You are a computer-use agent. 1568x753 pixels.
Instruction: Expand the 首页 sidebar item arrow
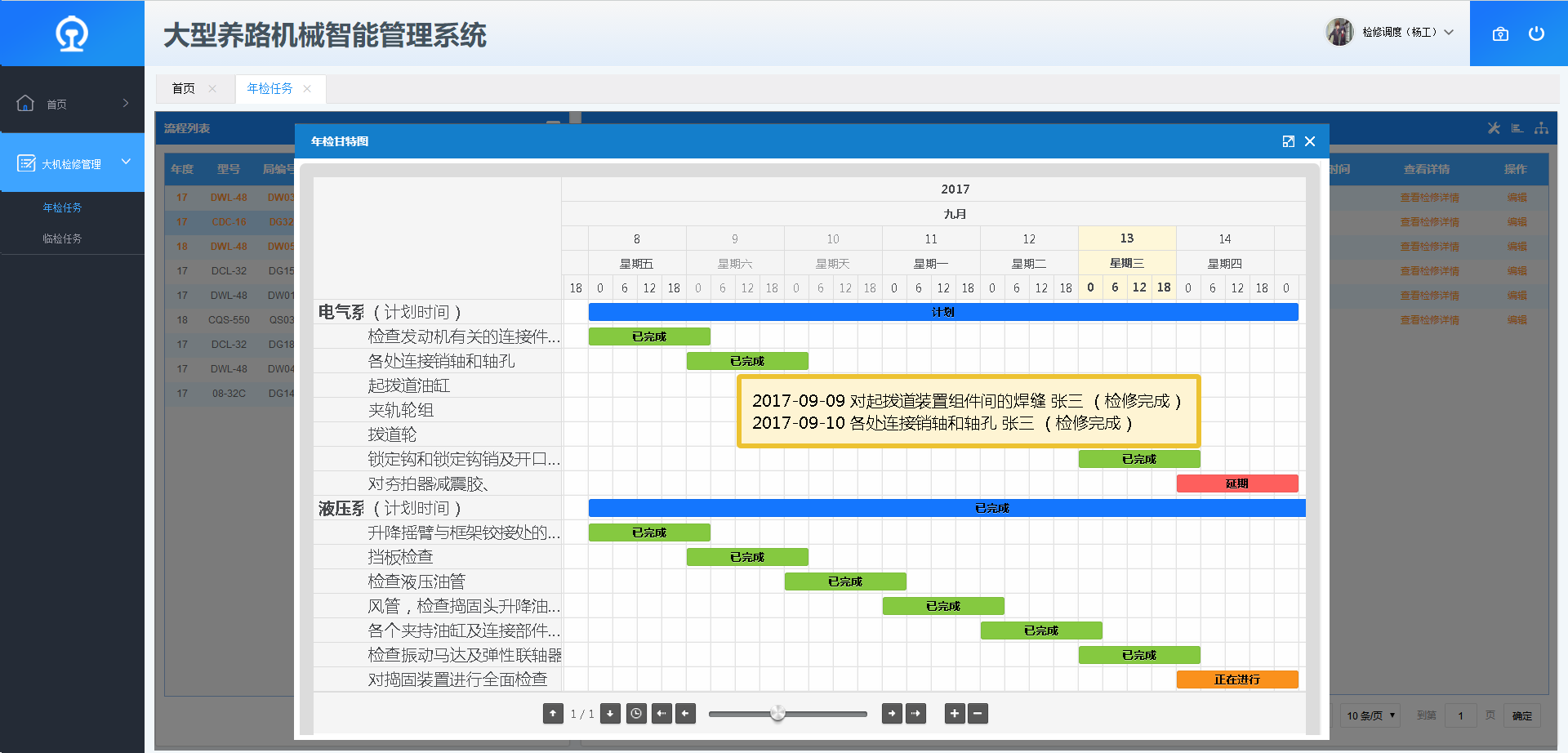pos(126,103)
